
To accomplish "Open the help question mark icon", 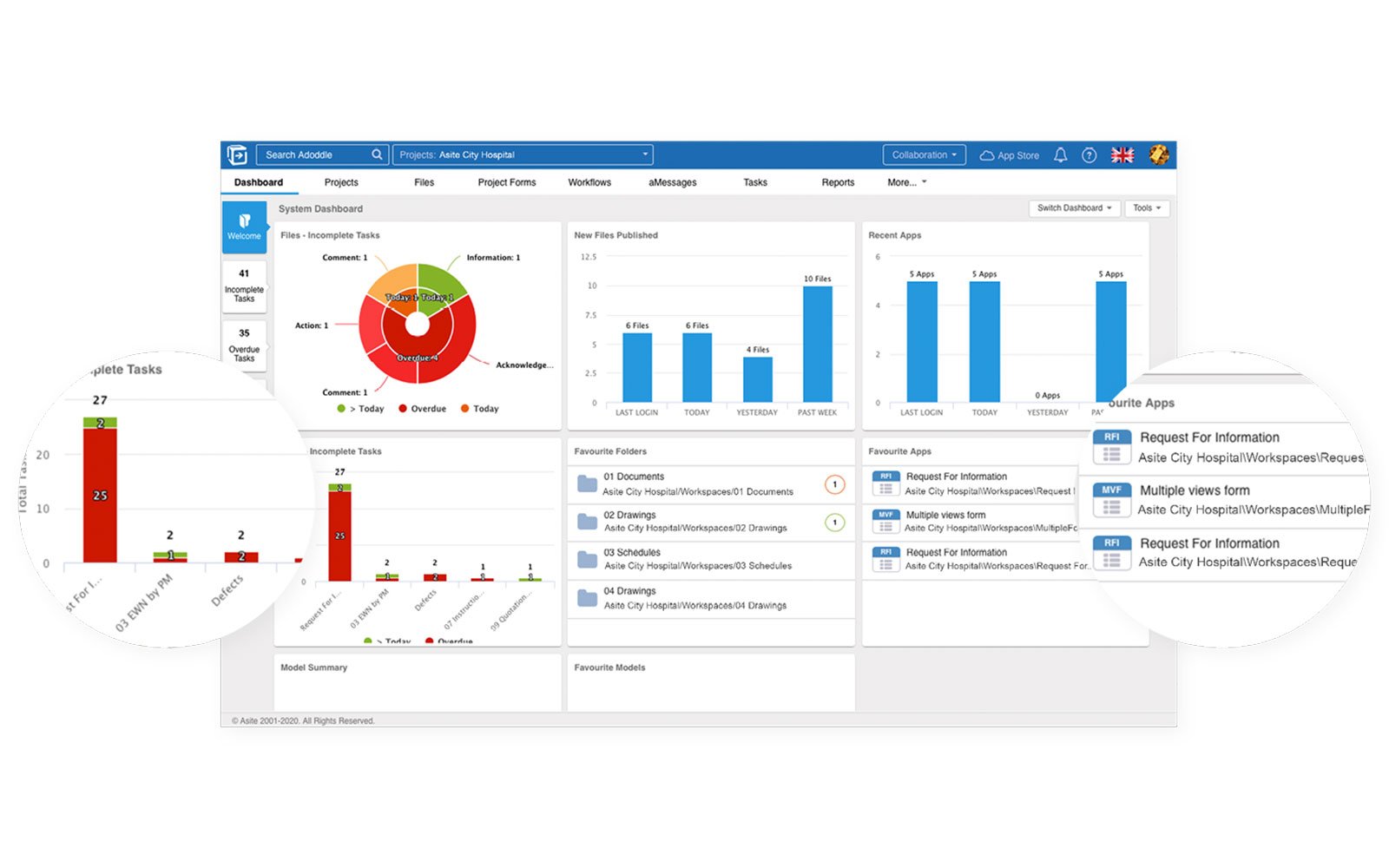I will (x=1089, y=155).
